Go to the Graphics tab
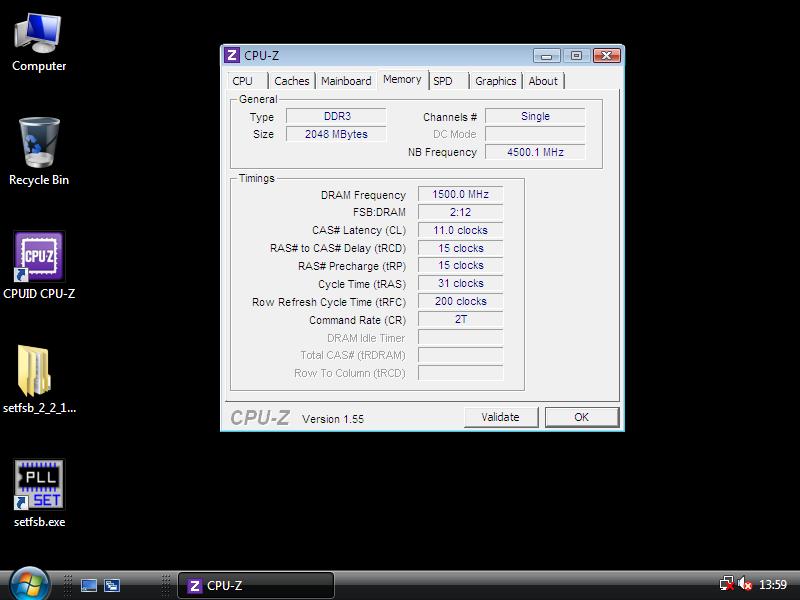Screen dimensions: 800x600 pyautogui.click(x=495, y=81)
